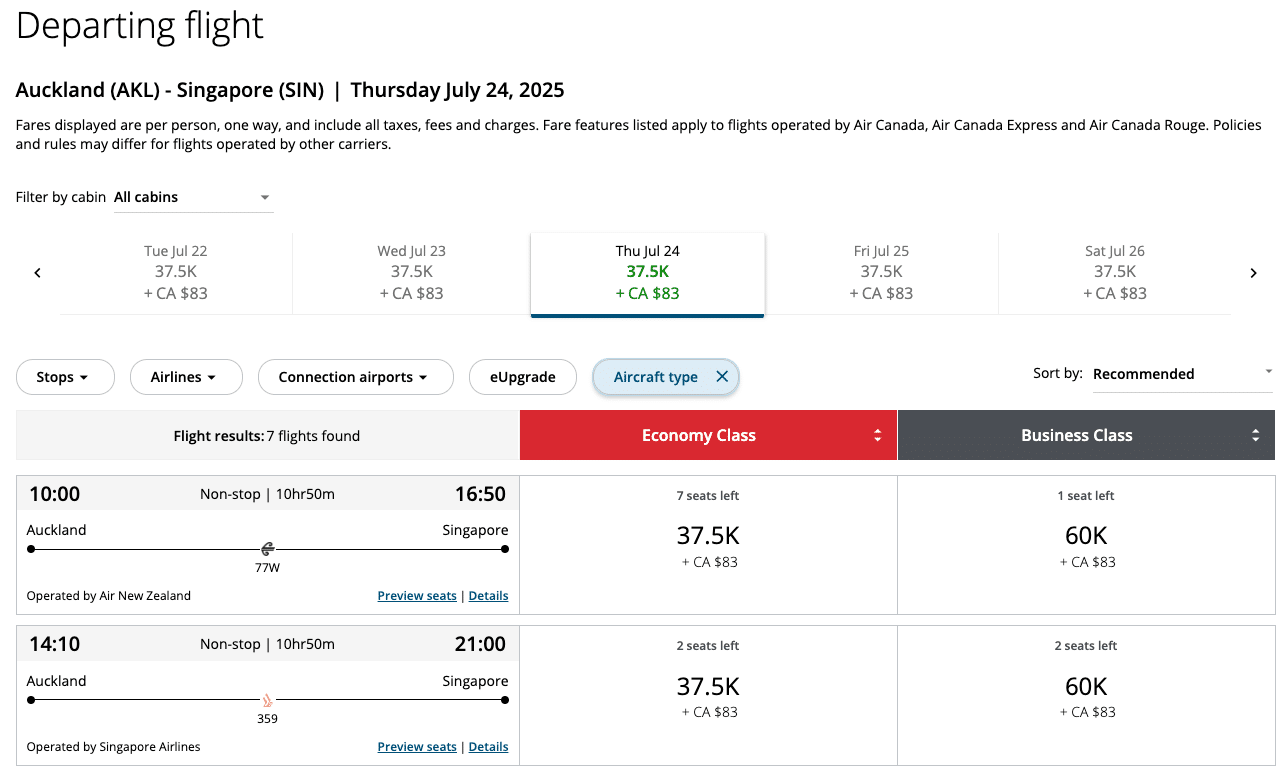This screenshot has height=775, width=1288.
Task: Open Preview seats for the 10:00 flight
Action: click(417, 596)
